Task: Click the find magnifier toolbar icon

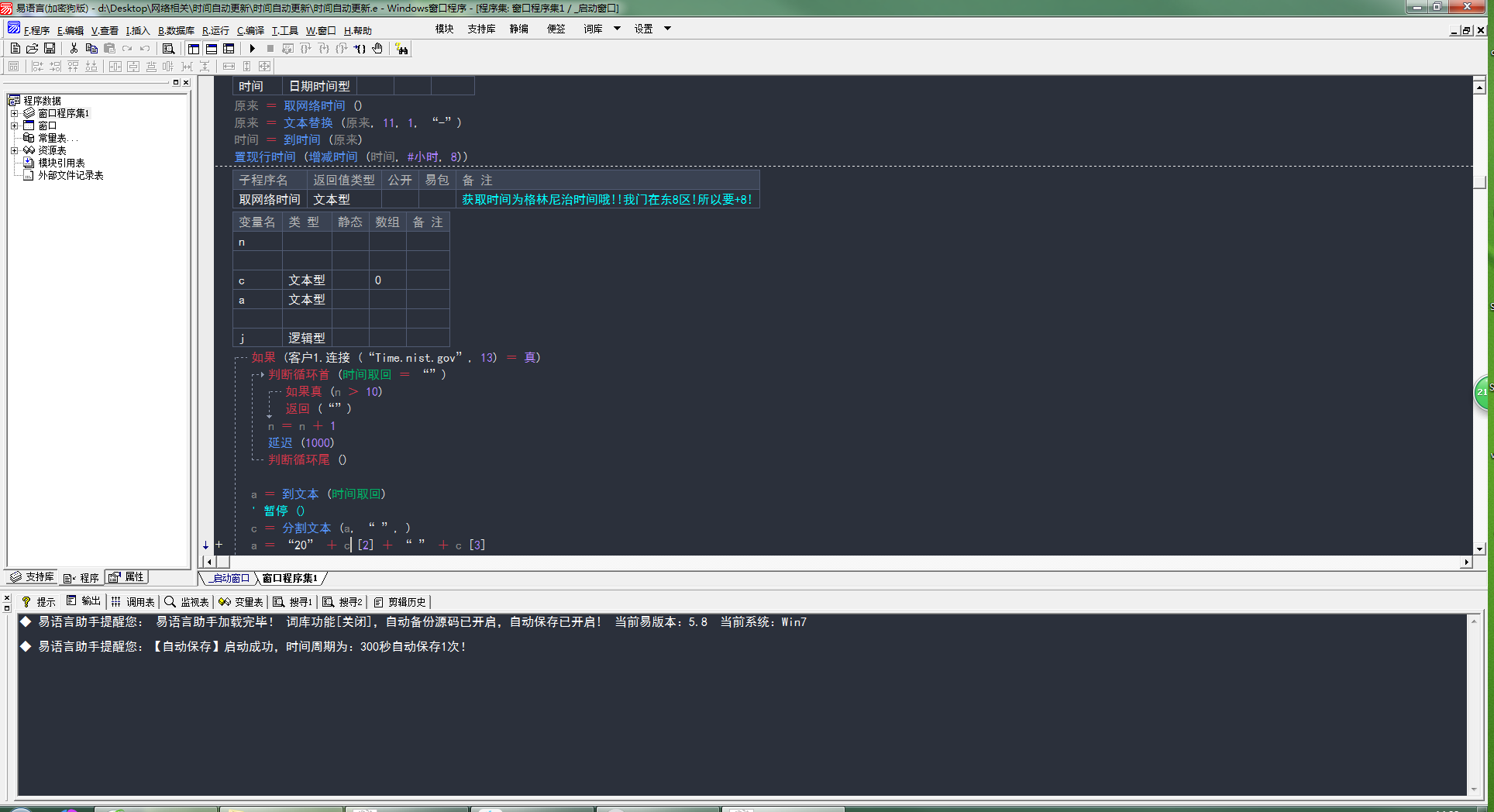Action: tap(168, 49)
